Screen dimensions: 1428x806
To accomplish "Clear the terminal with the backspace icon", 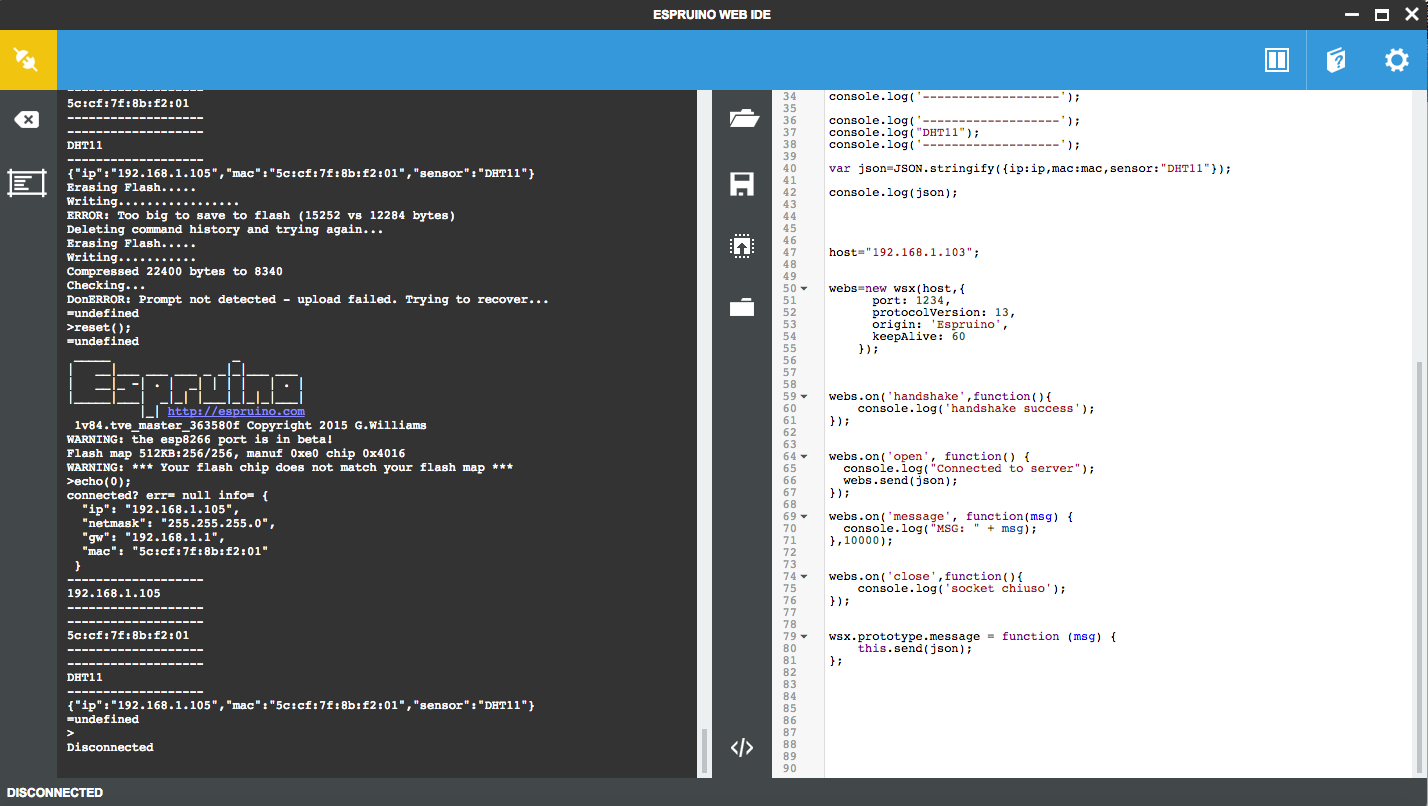I will pyautogui.click(x=27, y=120).
